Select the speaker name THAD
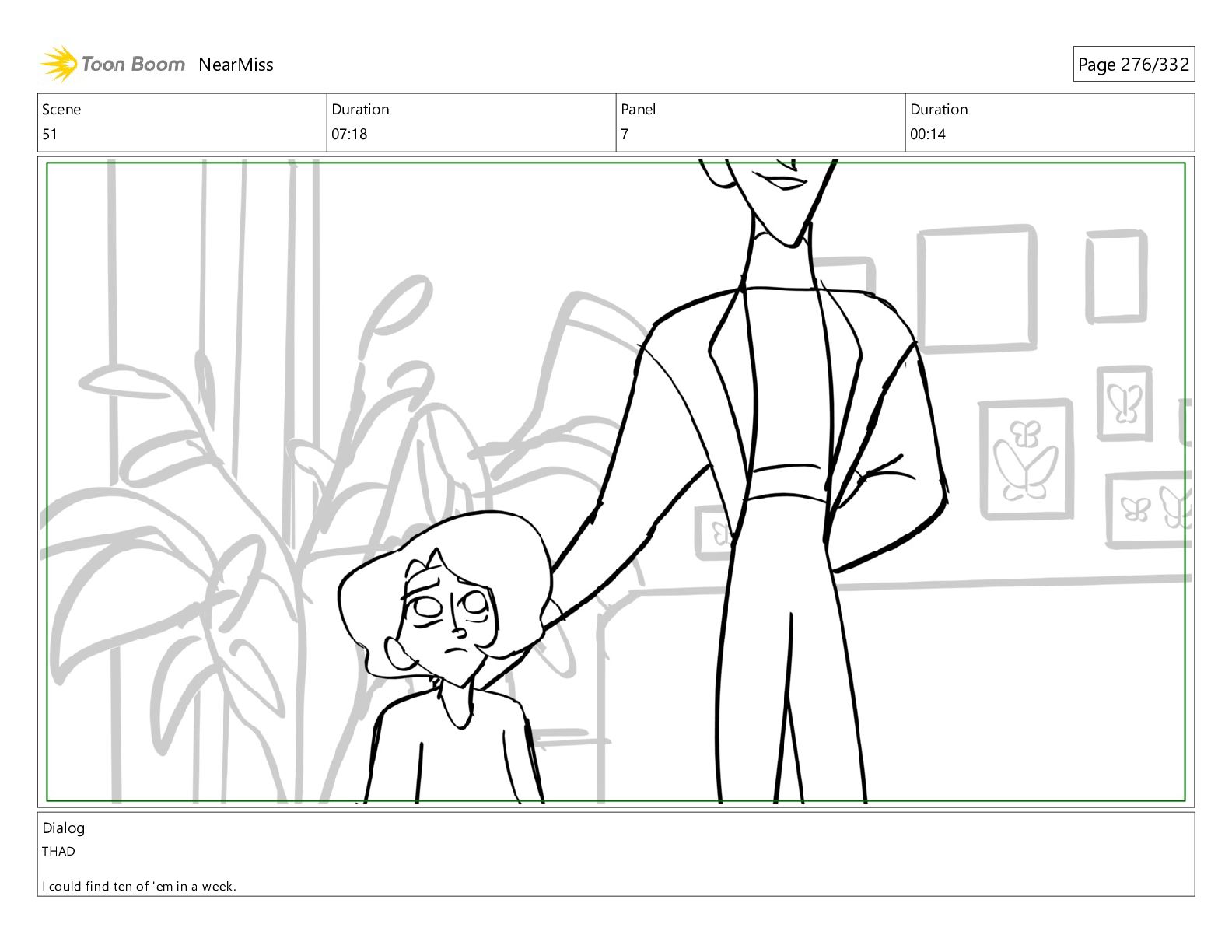The height and width of the screenshot is (952, 1232). [58, 851]
